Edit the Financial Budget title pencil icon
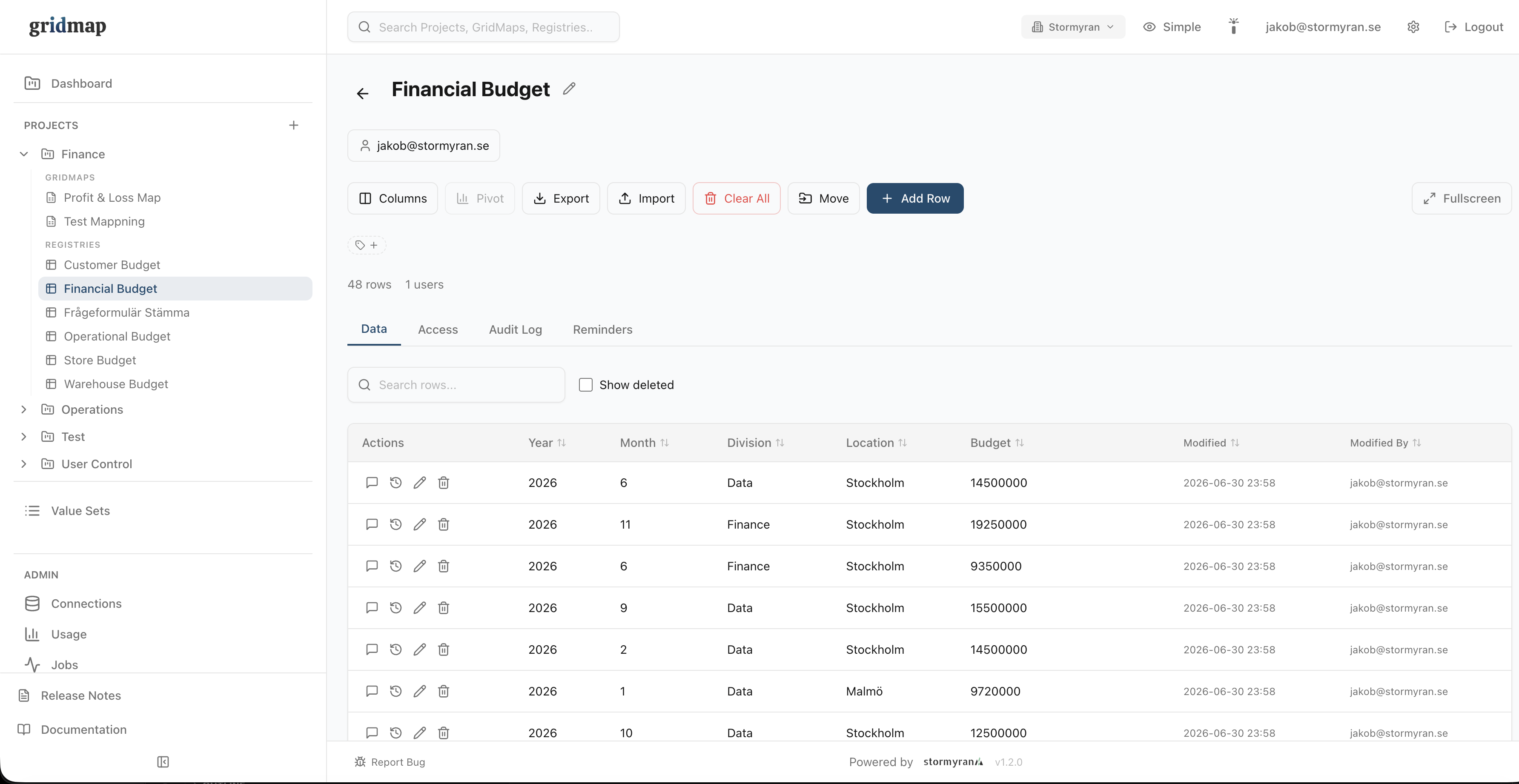 click(569, 89)
